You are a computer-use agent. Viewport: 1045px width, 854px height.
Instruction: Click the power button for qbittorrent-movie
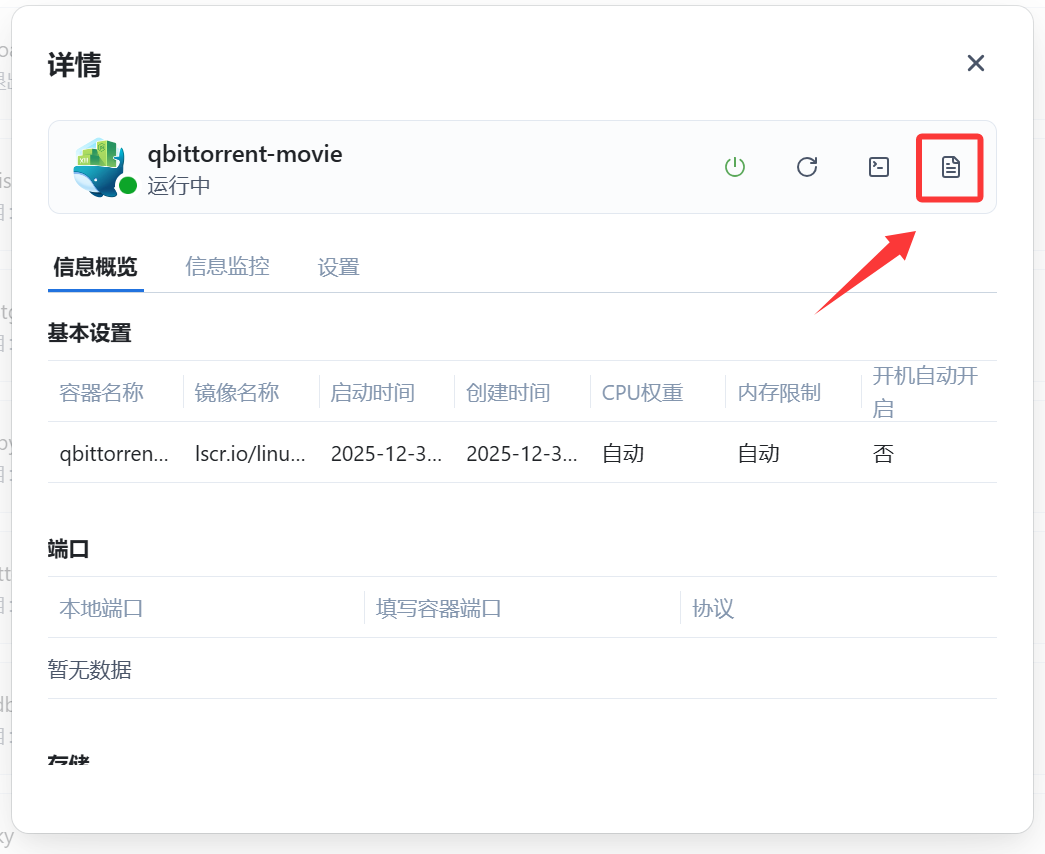point(735,167)
